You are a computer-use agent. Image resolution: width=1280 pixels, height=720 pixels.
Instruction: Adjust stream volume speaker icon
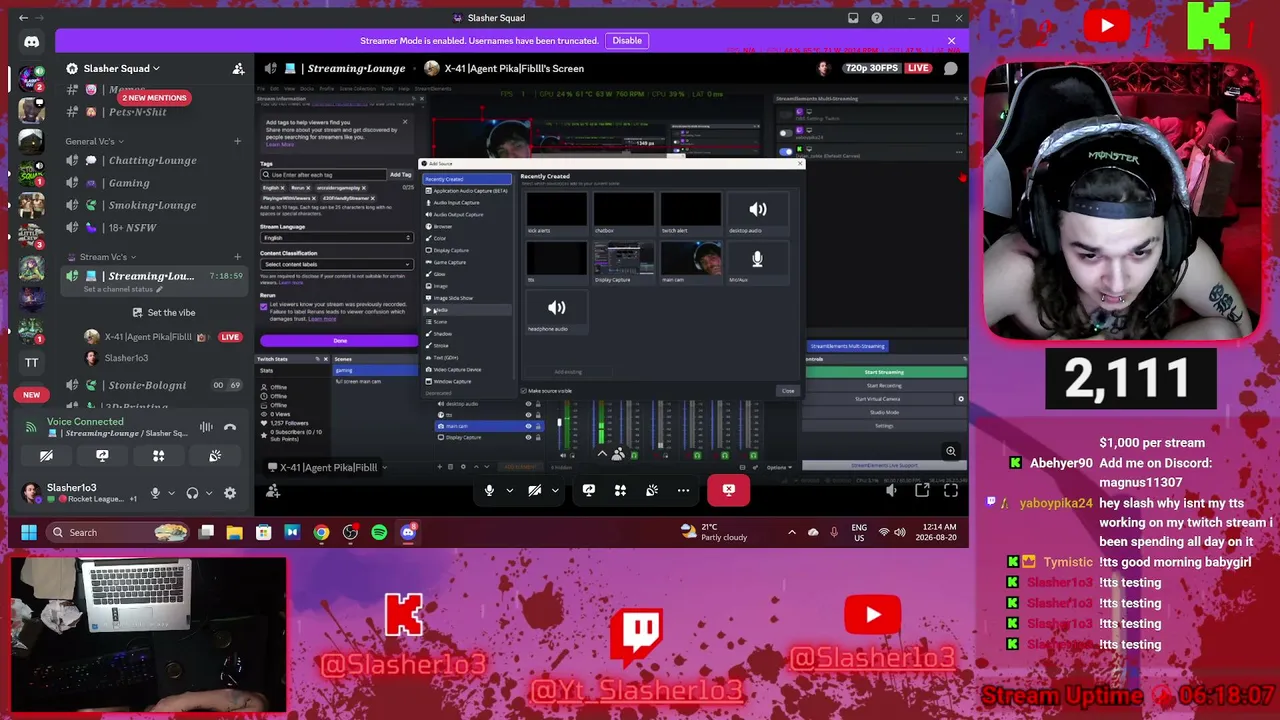click(x=891, y=491)
